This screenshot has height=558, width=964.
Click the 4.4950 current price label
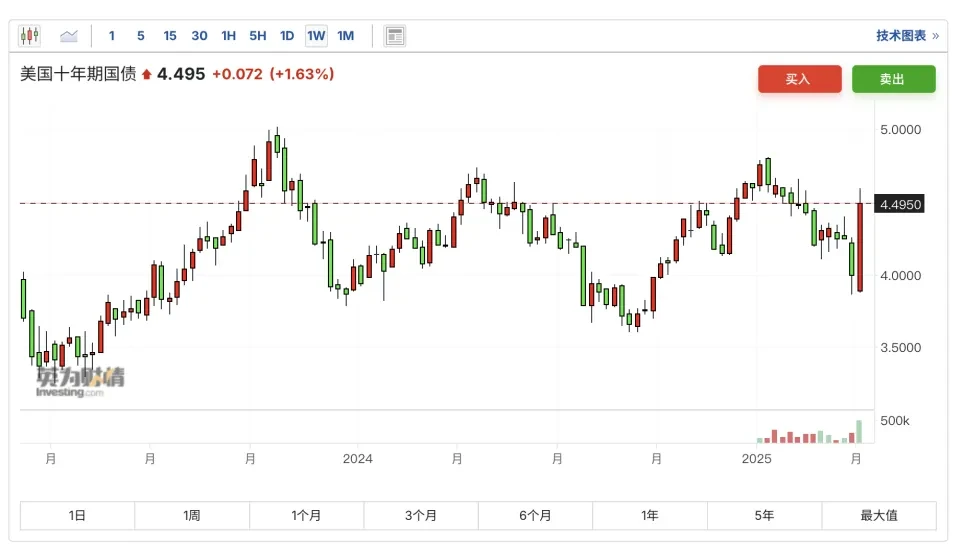coord(900,204)
